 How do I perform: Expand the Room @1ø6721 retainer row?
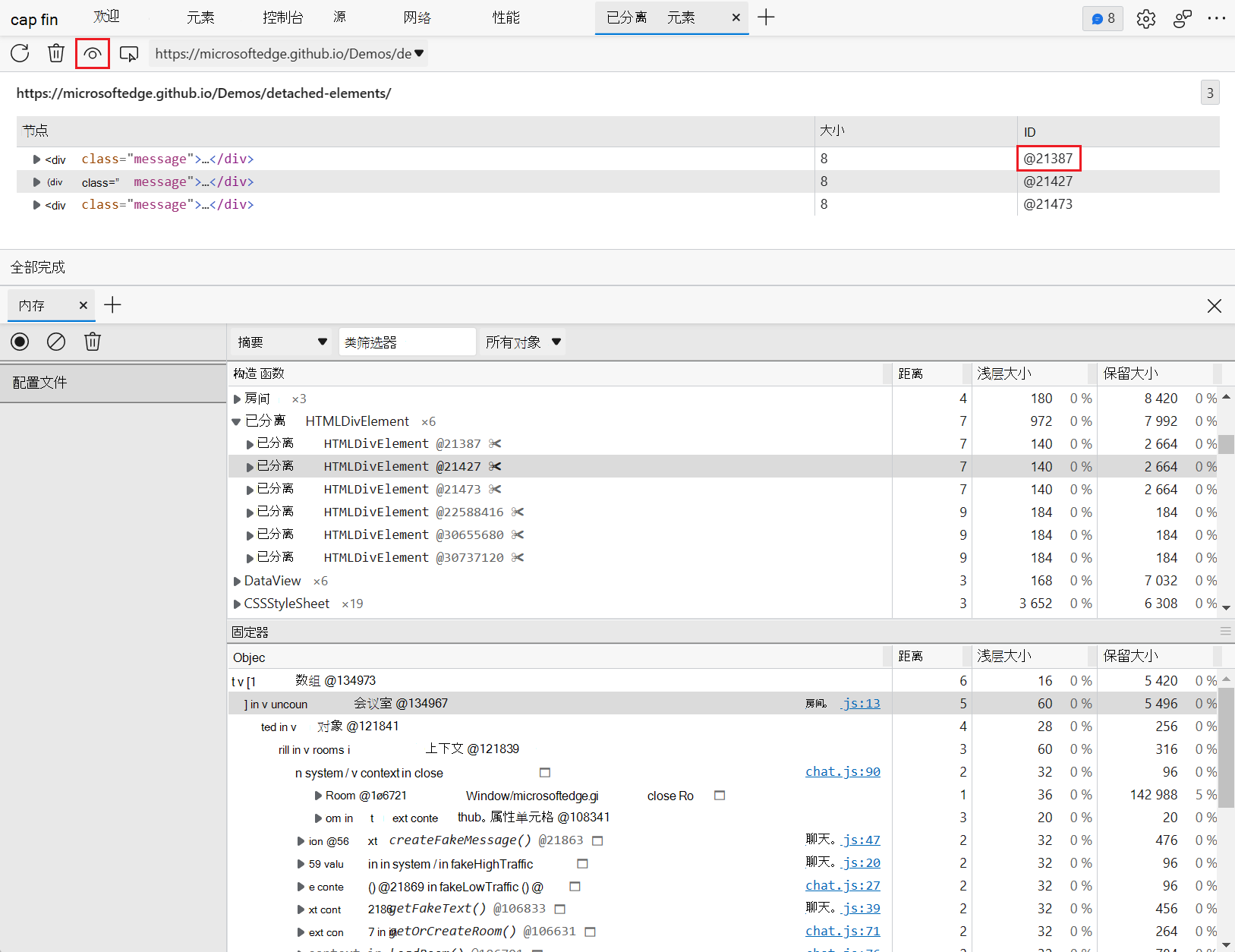[x=318, y=796]
